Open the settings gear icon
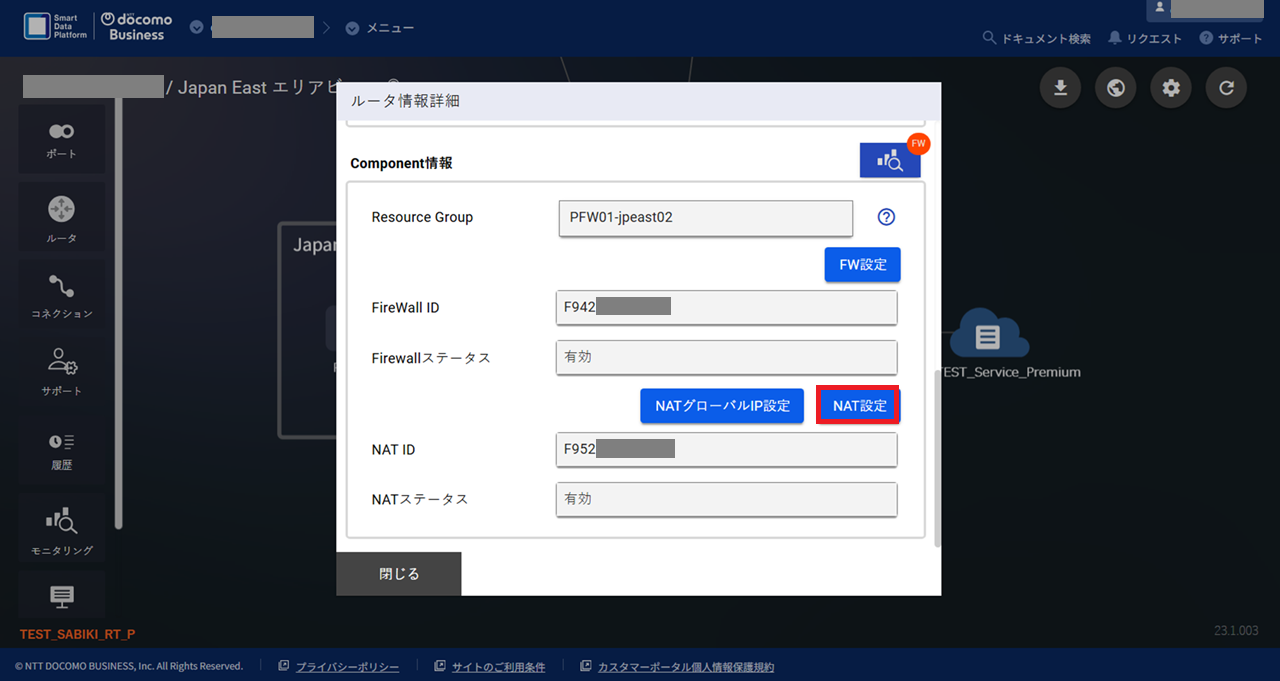1280x681 pixels. click(x=1170, y=88)
